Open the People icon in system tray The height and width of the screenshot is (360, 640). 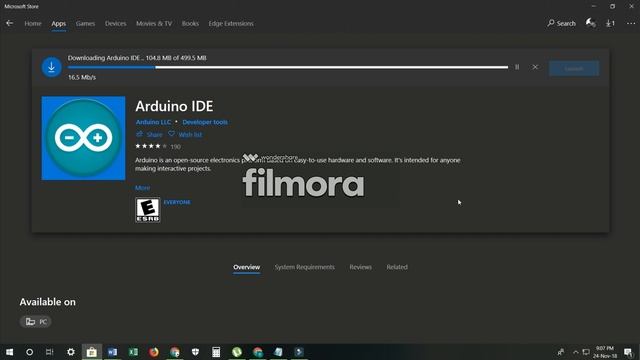tap(561, 352)
